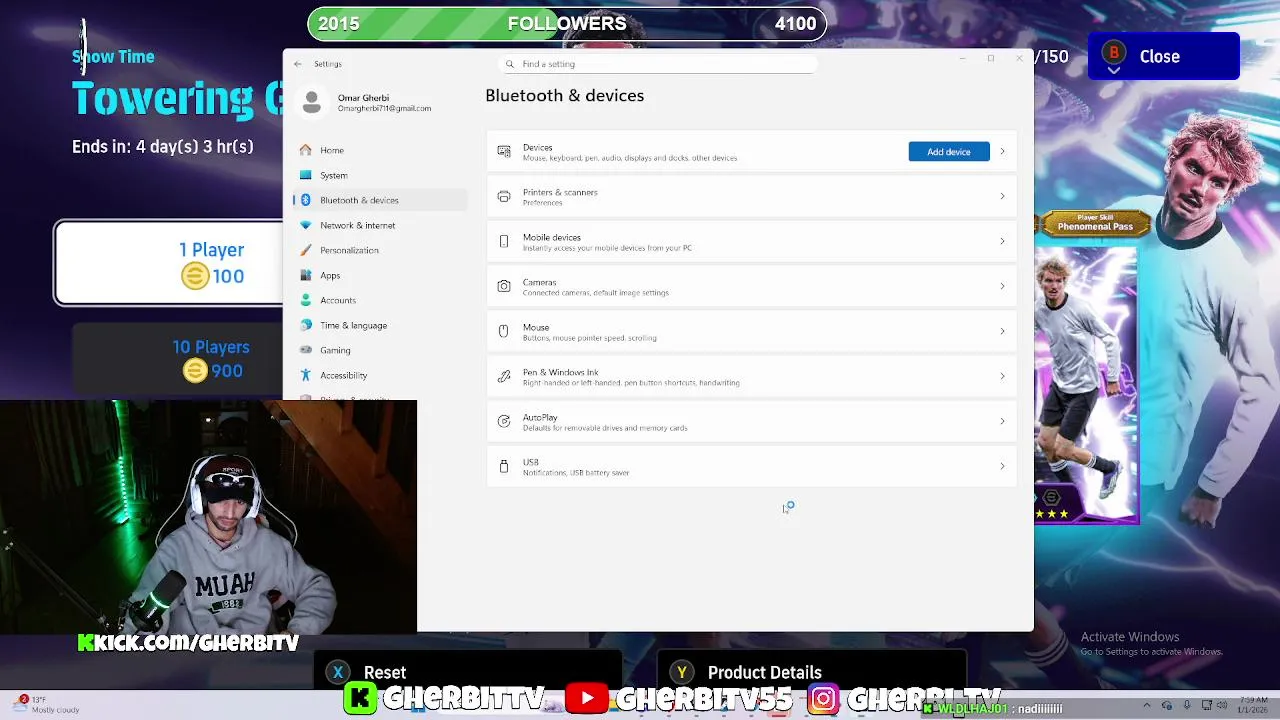The width and height of the screenshot is (1280, 720).
Task: Click 'Defaults for removable drives and memory cards'
Action: [x=605, y=428]
